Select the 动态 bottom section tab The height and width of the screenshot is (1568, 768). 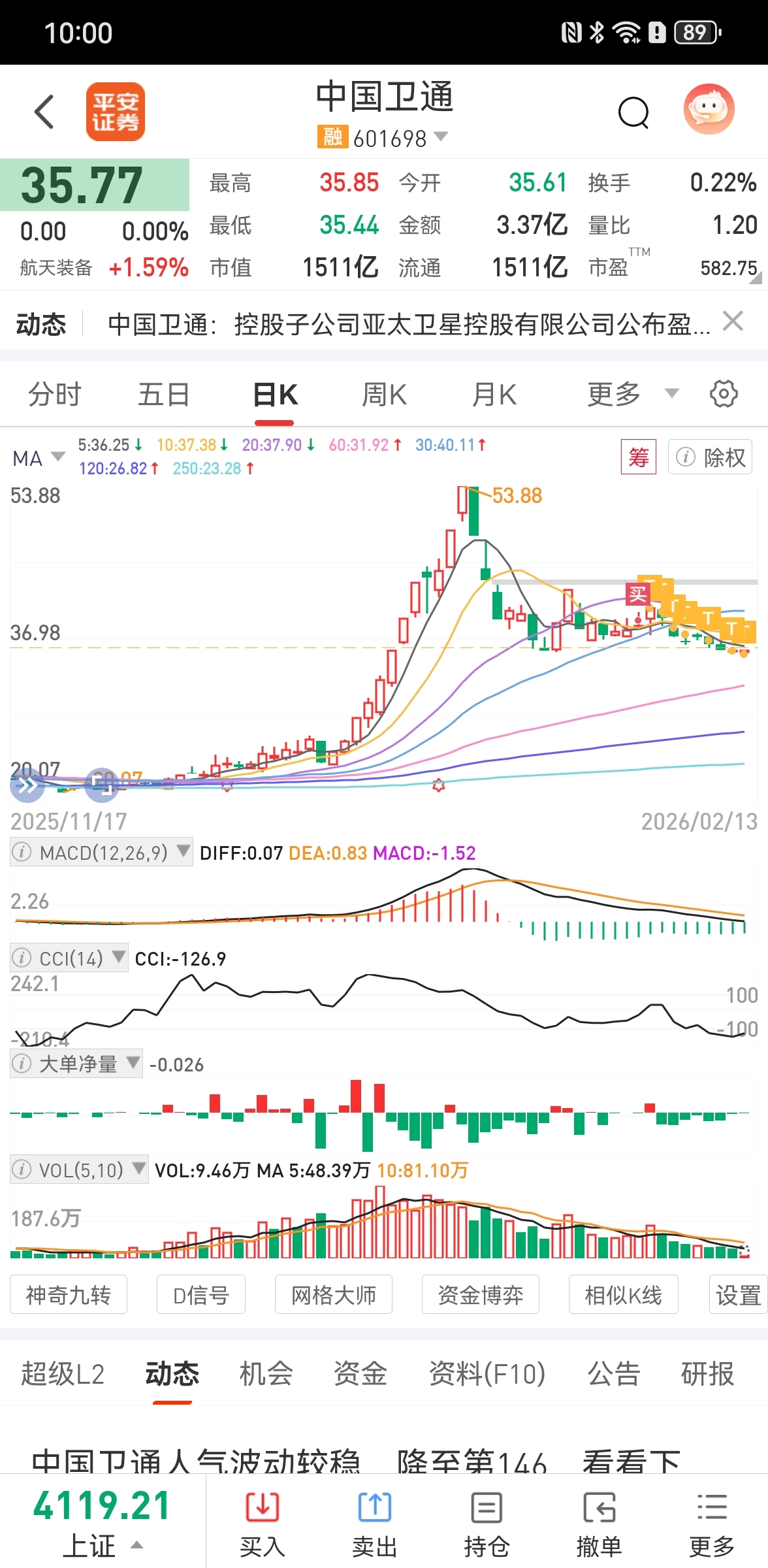pos(172,1373)
